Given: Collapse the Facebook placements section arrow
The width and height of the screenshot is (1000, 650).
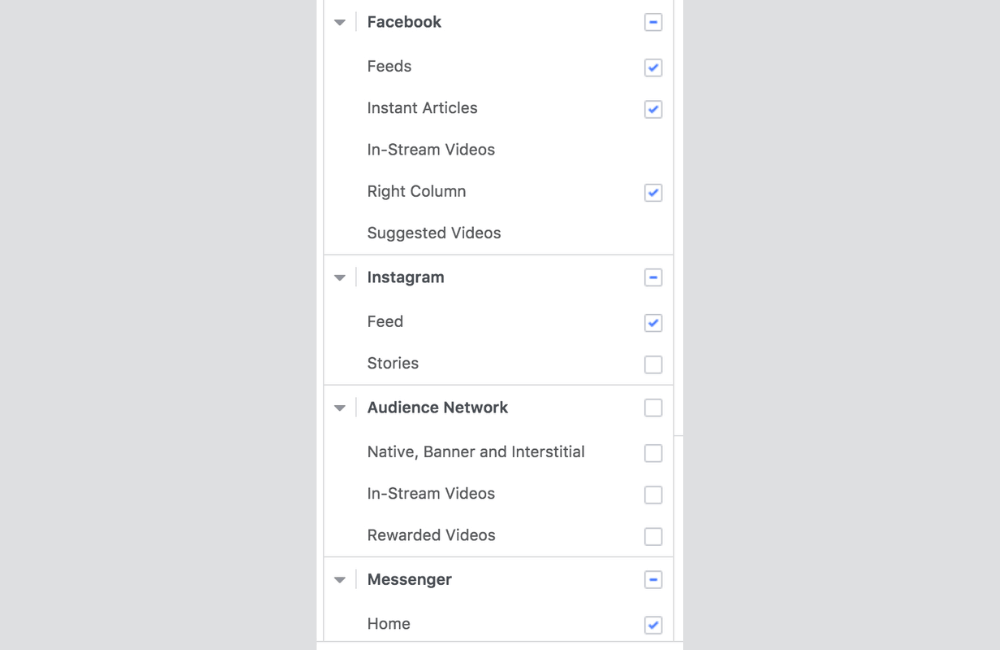Looking at the screenshot, I should (340, 22).
